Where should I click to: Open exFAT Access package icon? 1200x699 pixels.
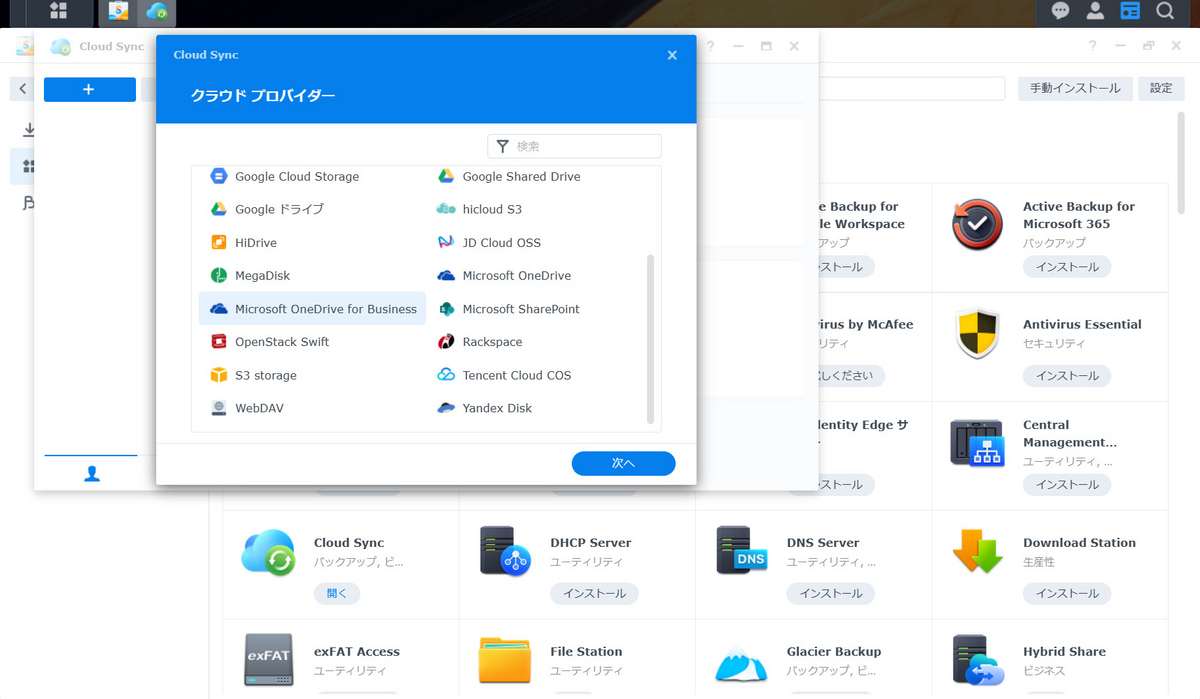pyautogui.click(x=269, y=660)
